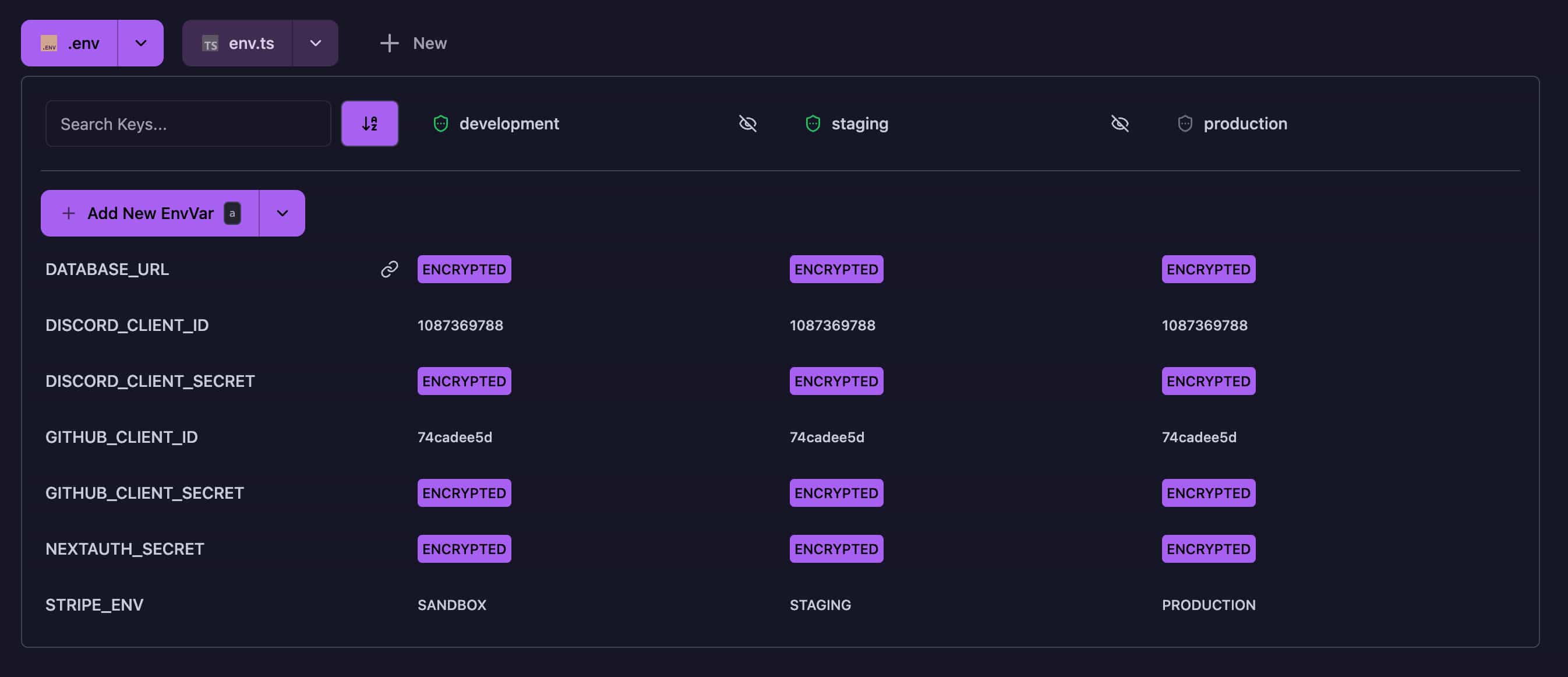Expand the env.ts tab dropdown chevron
Screen dimensions: 1568x677
coord(315,43)
